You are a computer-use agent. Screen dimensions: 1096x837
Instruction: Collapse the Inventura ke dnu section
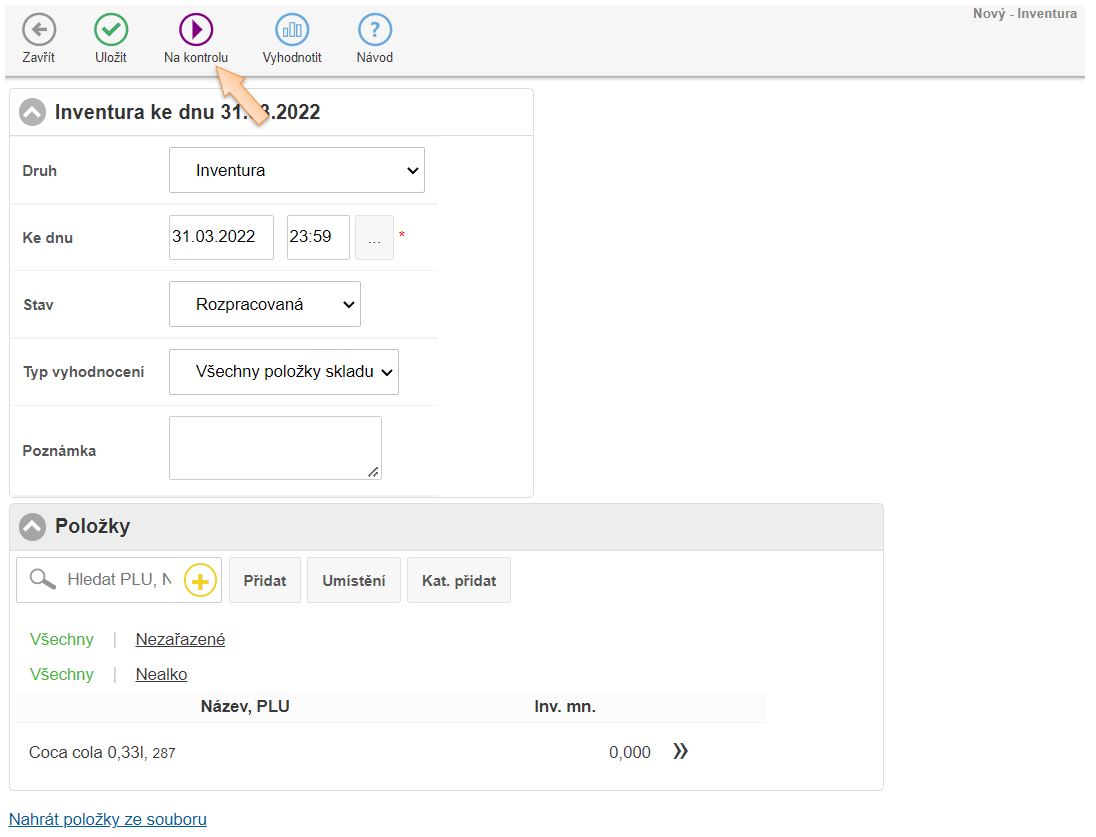[x=33, y=112]
